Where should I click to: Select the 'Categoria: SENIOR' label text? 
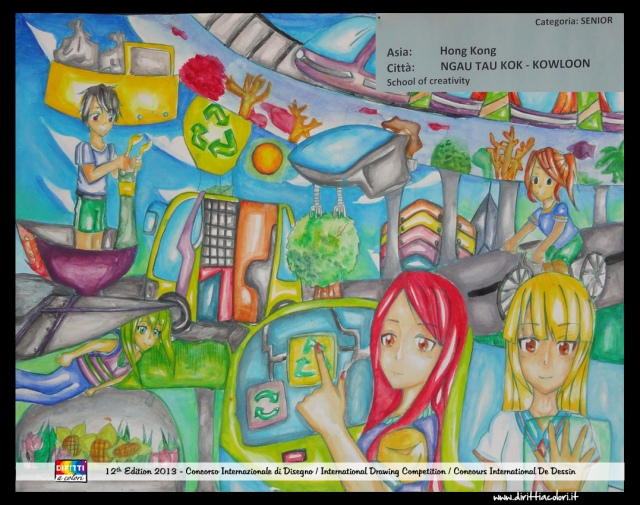(574, 21)
